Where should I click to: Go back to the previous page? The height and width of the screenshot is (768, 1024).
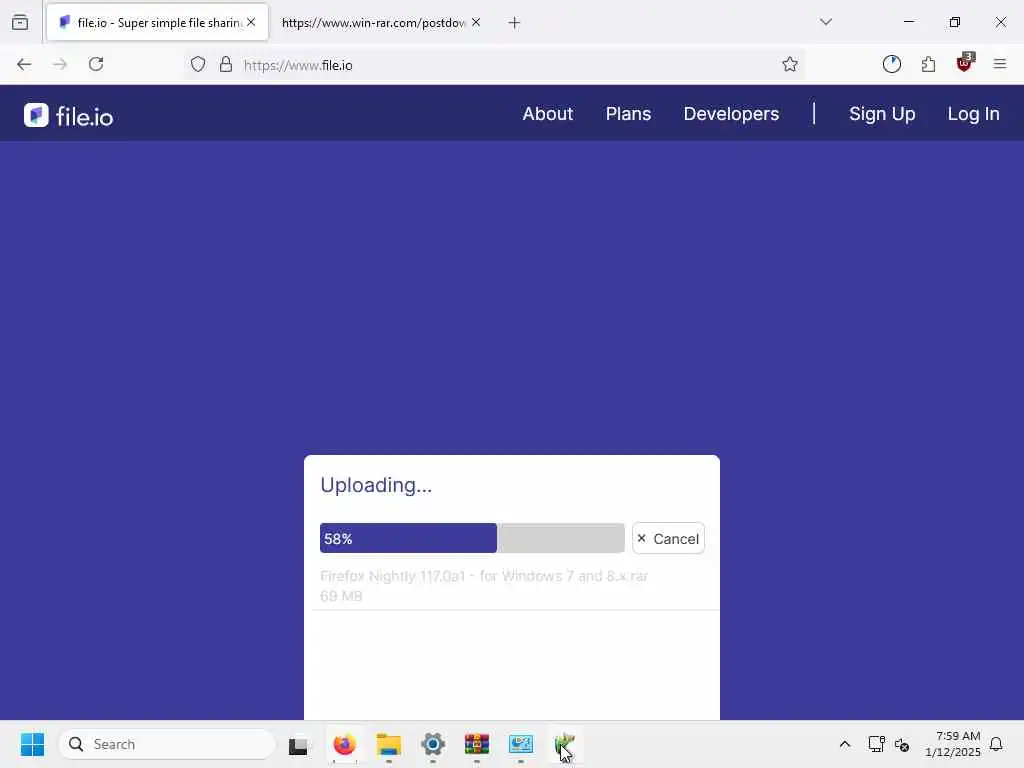coord(24,64)
